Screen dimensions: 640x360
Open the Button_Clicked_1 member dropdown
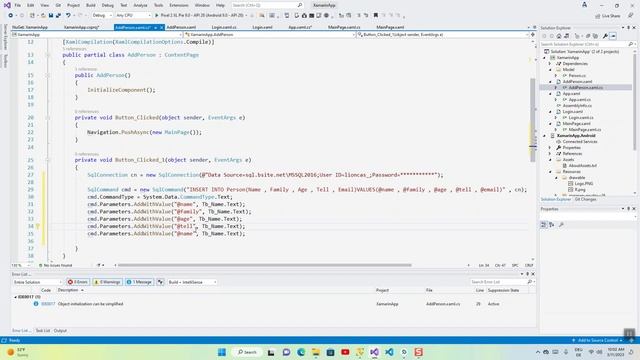(442, 35)
